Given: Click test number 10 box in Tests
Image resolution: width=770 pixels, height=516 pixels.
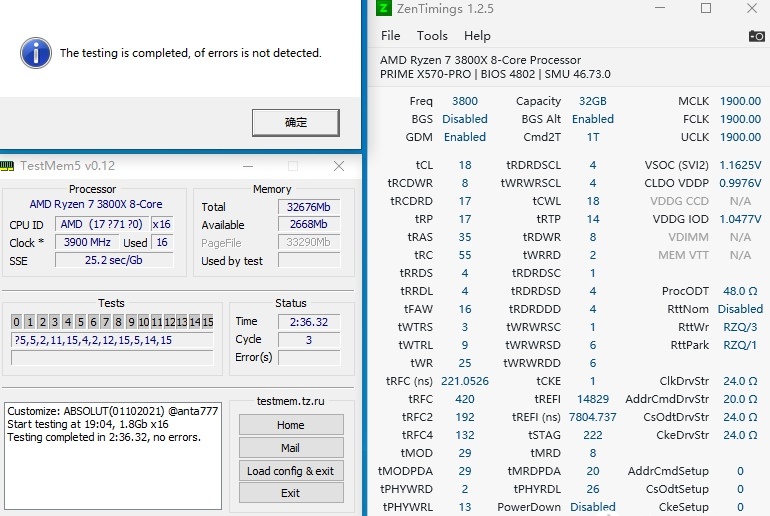Looking at the screenshot, I should (x=144, y=322).
